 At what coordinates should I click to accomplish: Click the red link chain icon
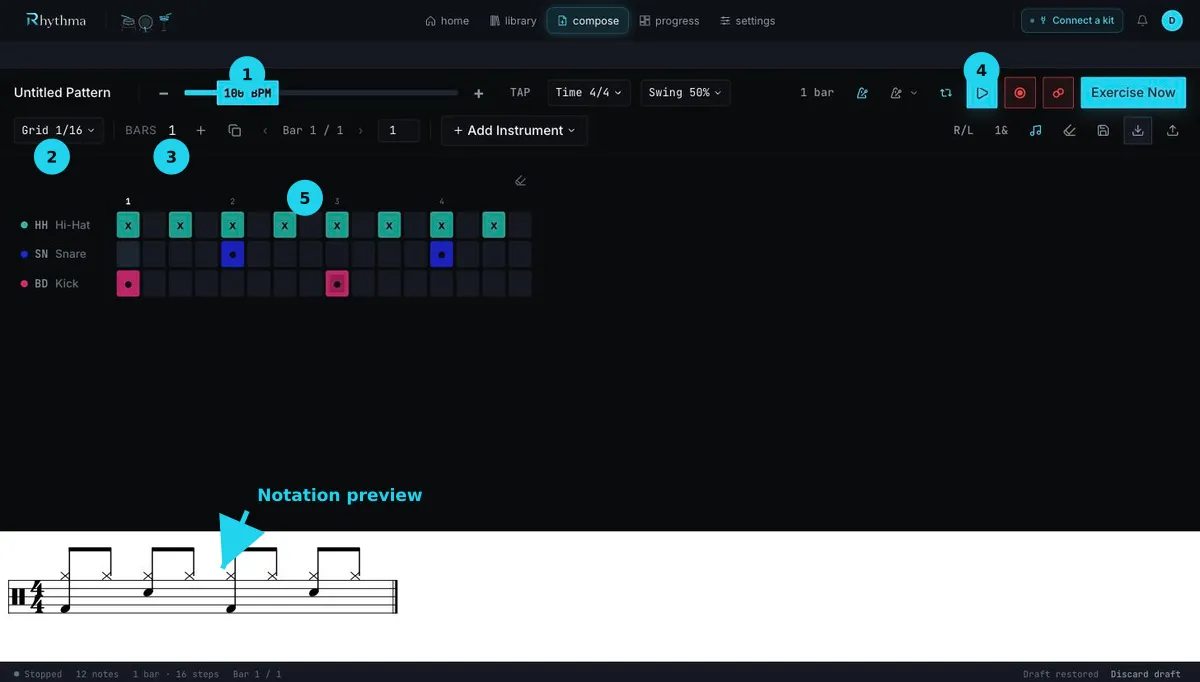point(1058,93)
